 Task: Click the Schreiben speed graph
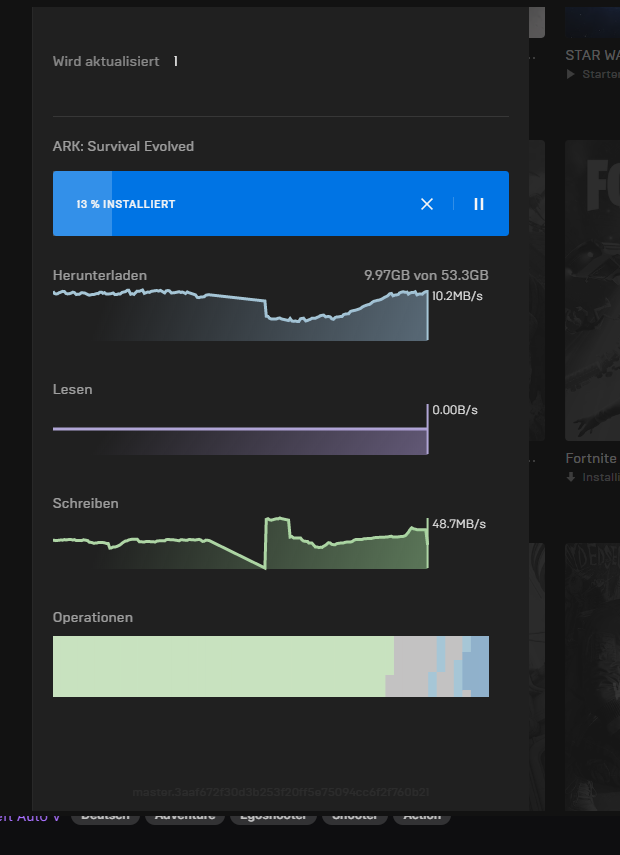coord(240,547)
